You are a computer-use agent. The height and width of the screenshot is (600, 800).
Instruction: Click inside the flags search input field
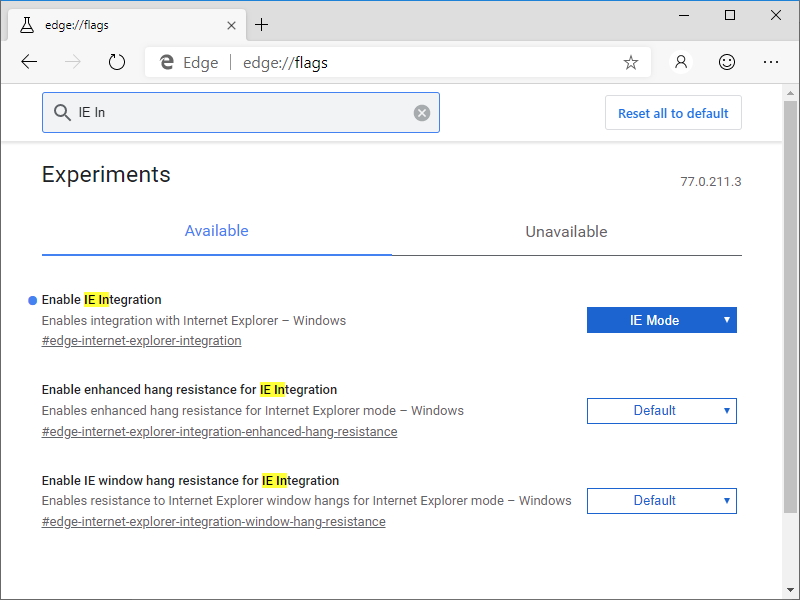(240, 112)
